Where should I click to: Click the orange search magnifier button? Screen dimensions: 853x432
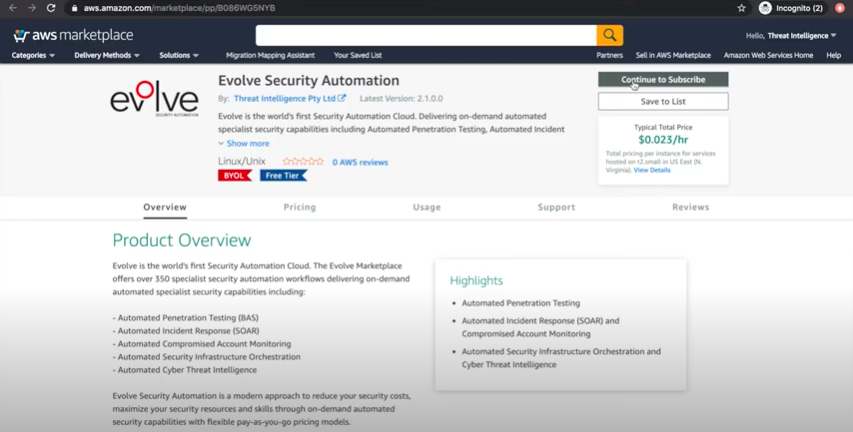[610, 35]
